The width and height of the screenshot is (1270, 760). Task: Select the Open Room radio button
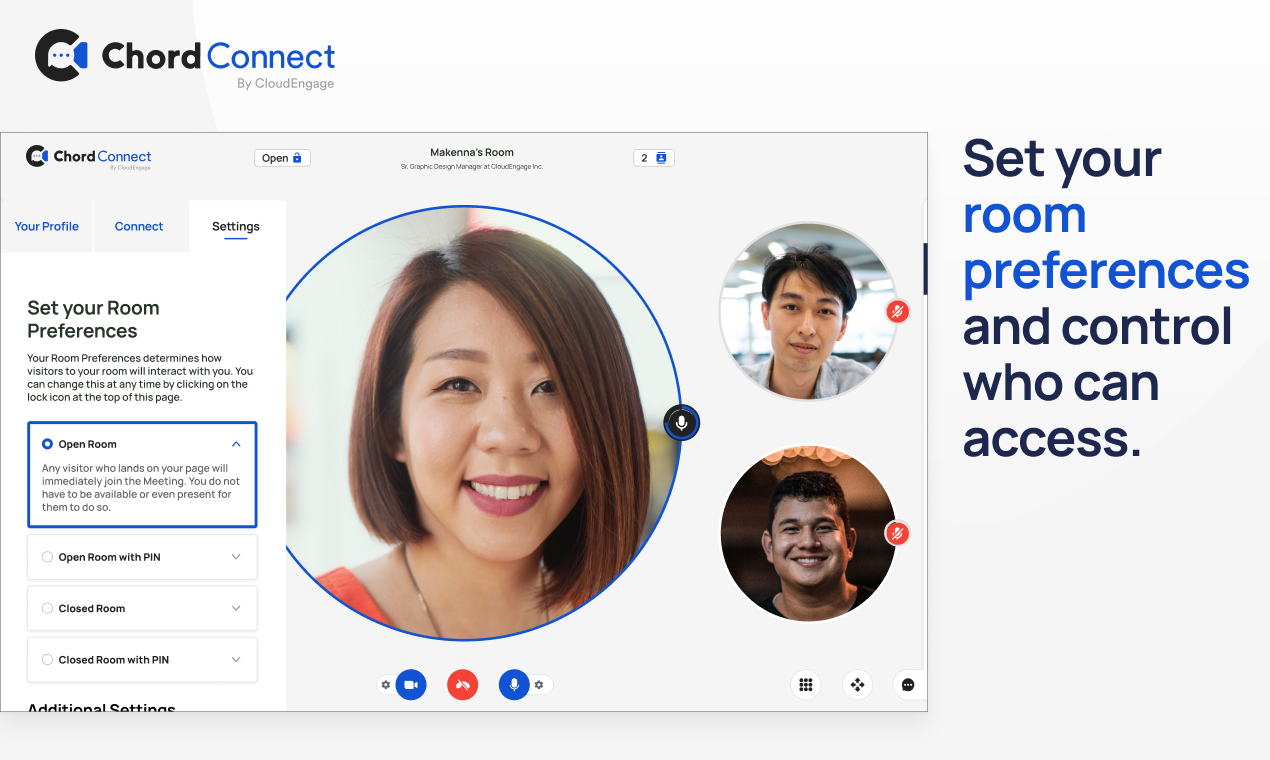(x=47, y=444)
